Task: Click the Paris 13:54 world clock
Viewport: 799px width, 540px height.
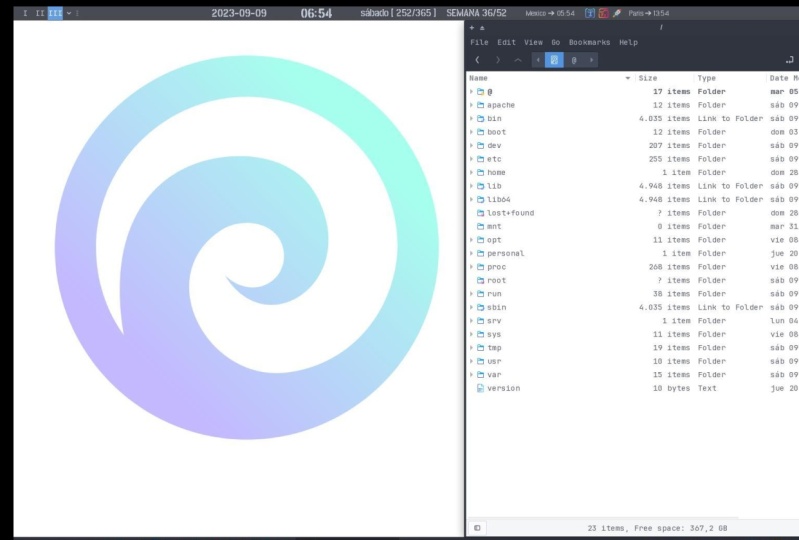Action: click(x=649, y=13)
